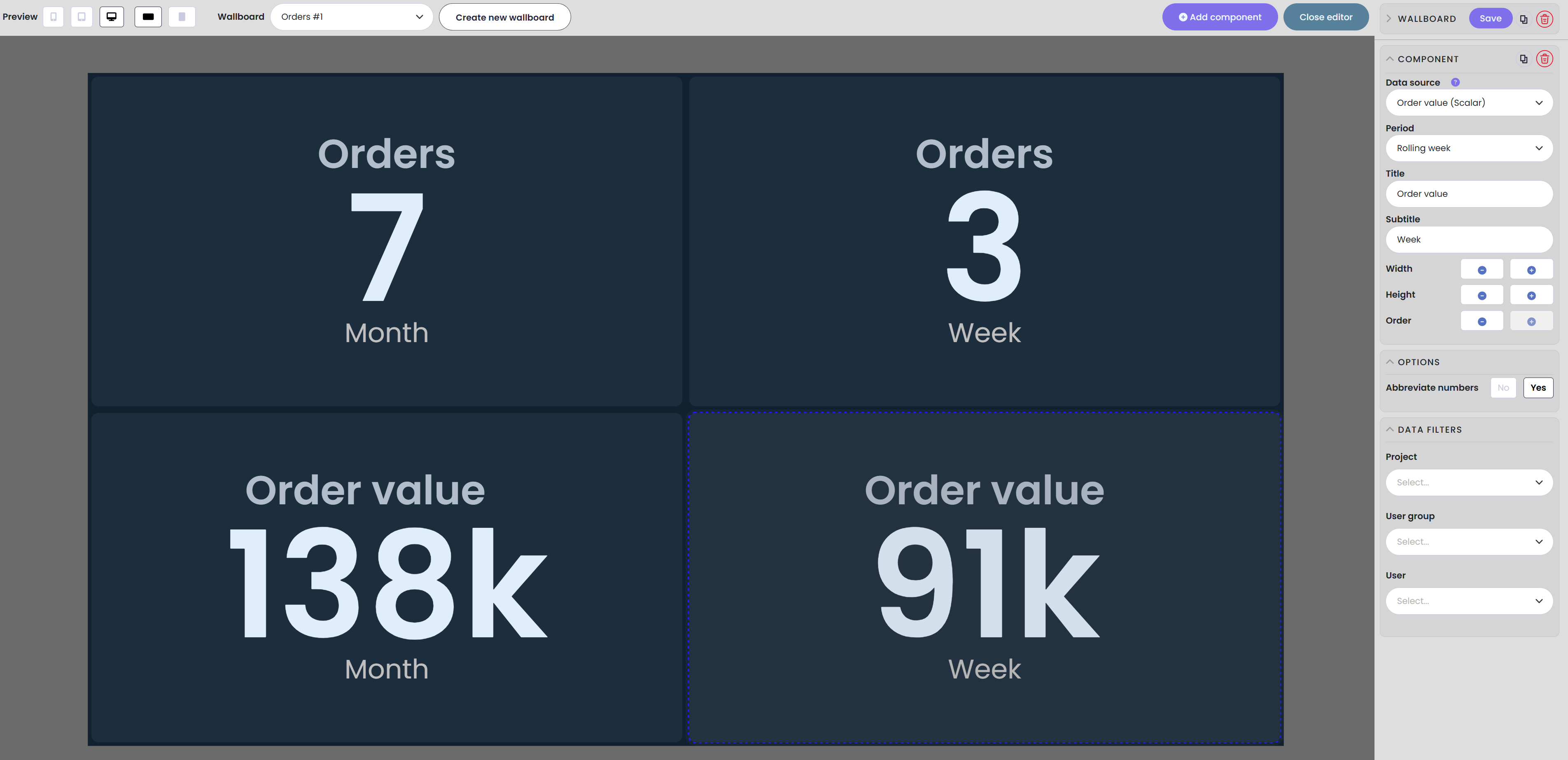Switch preview to tablet icon

click(82, 17)
